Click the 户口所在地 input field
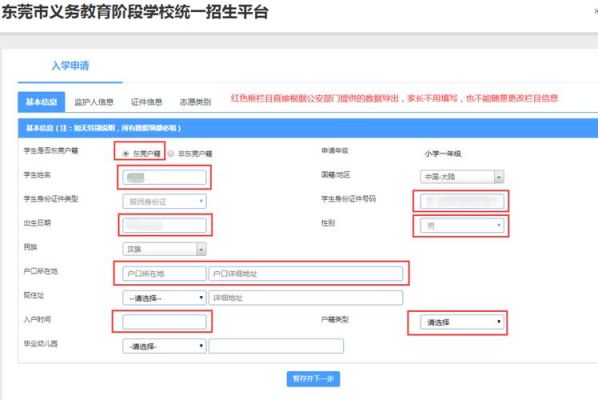The width and height of the screenshot is (598, 400). pyautogui.click(x=164, y=273)
